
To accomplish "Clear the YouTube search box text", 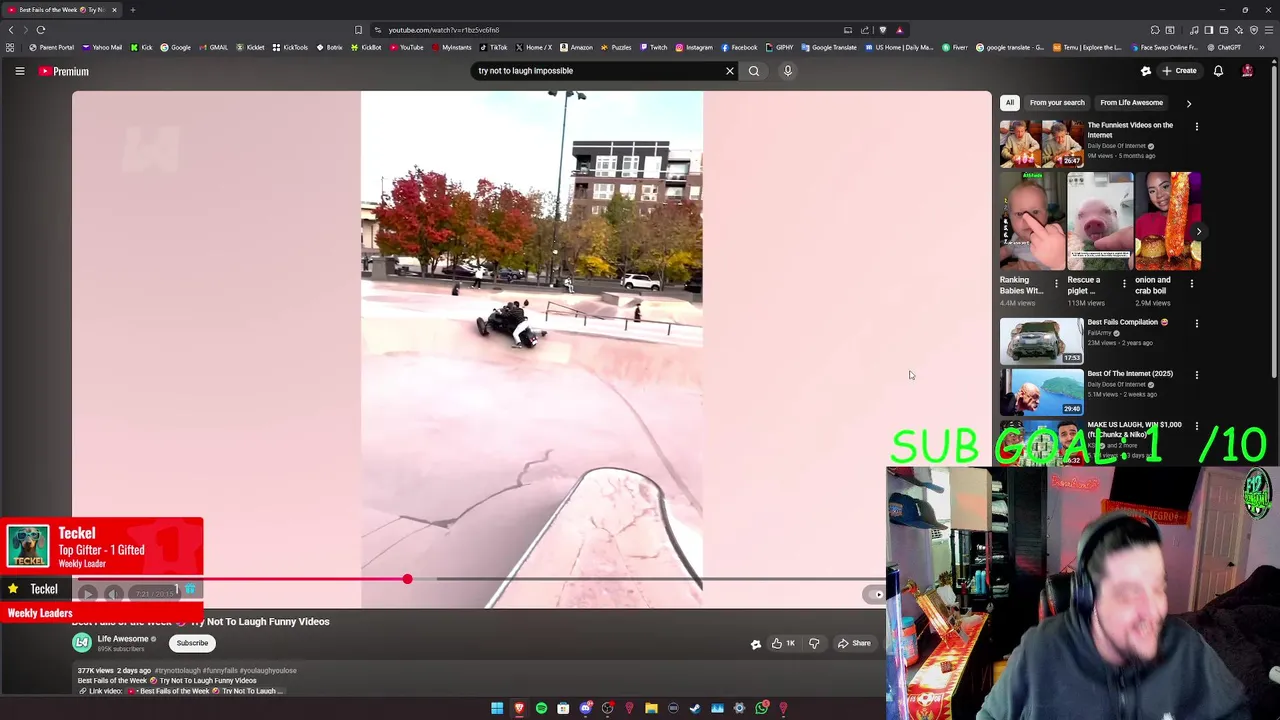I will point(729,71).
